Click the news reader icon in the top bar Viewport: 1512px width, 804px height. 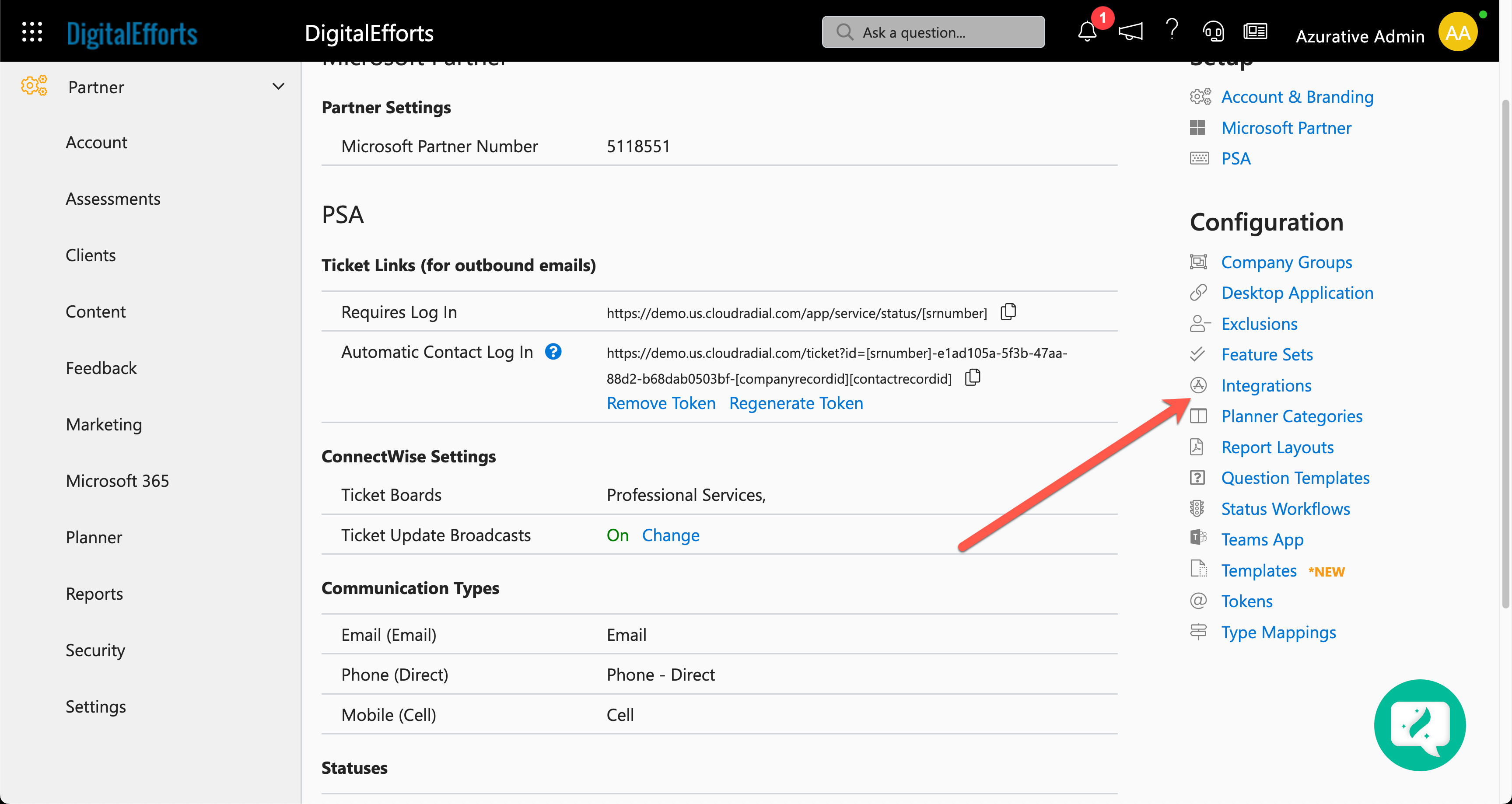pyautogui.click(x=1256, y=31)
